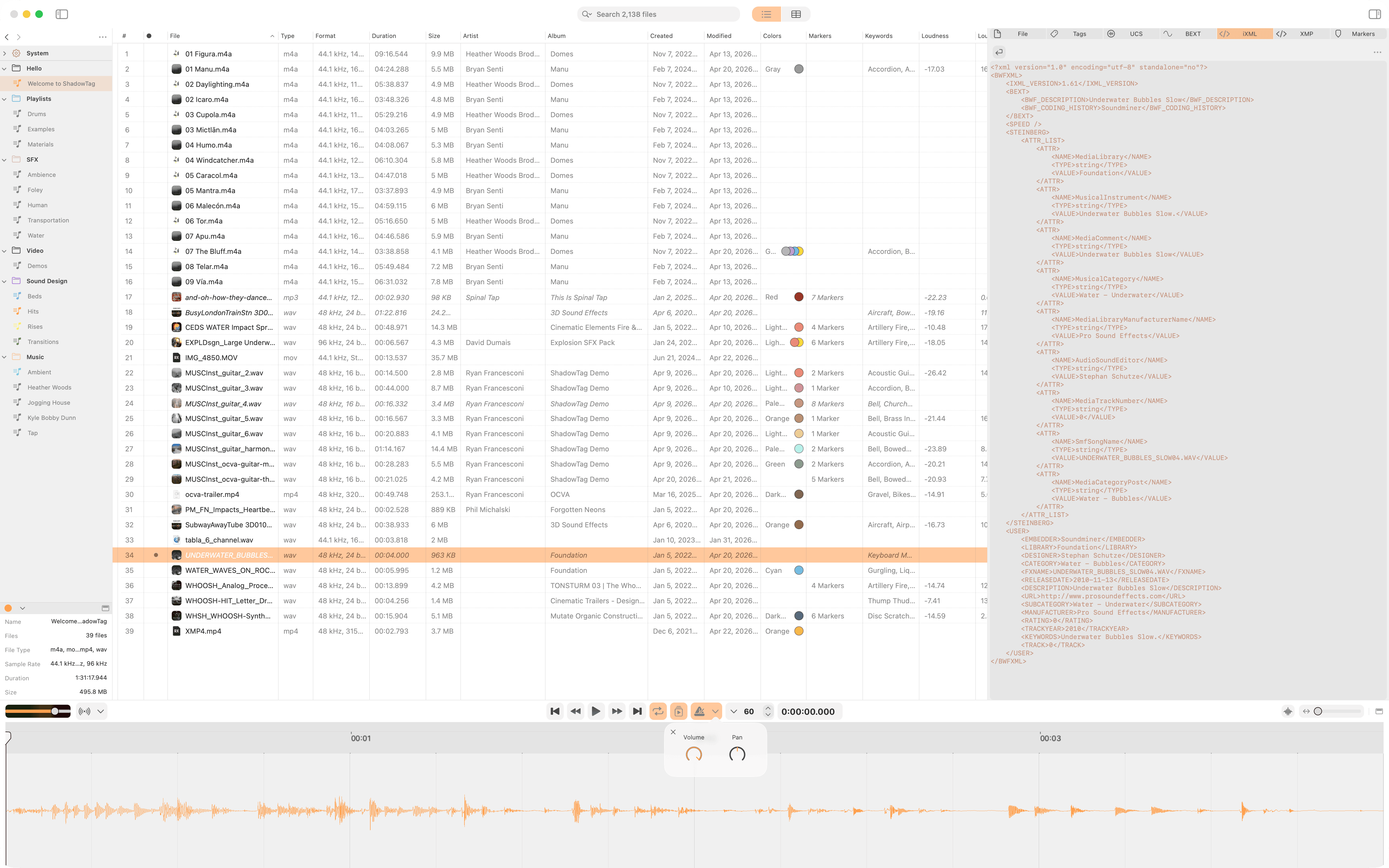1389x868 pixels.
Task: Collapse the Sound Design folder
Action: click(x=5, y=281)
